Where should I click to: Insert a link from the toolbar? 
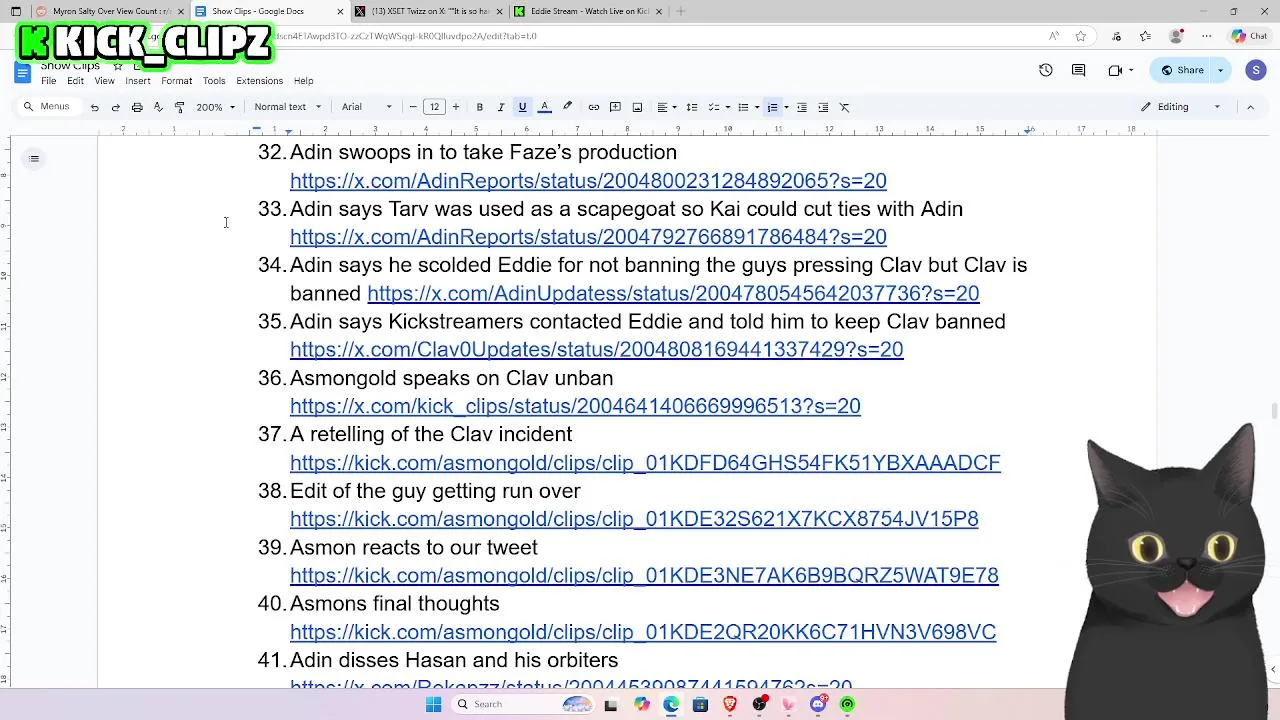coord(594,107)
